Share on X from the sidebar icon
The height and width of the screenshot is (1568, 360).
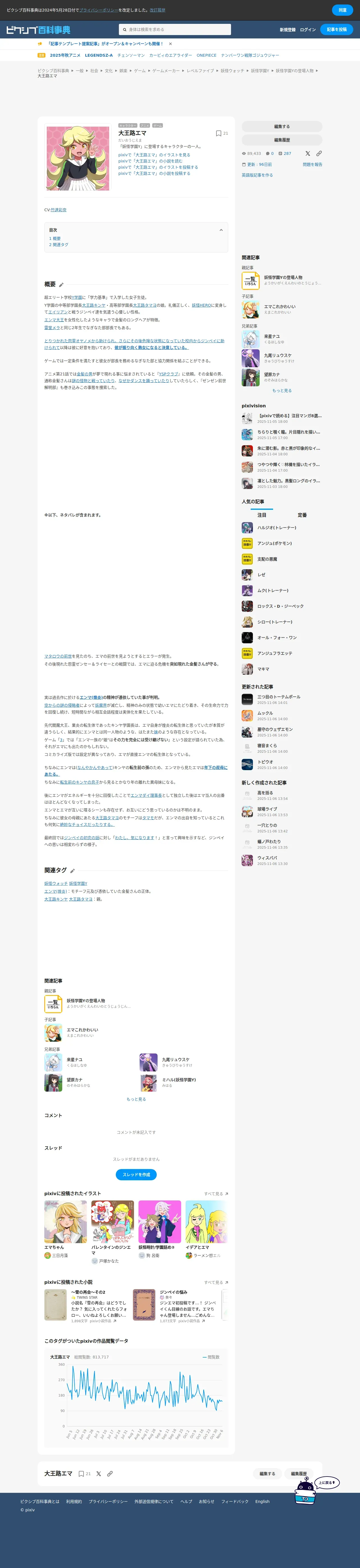(x=308, y=153)
